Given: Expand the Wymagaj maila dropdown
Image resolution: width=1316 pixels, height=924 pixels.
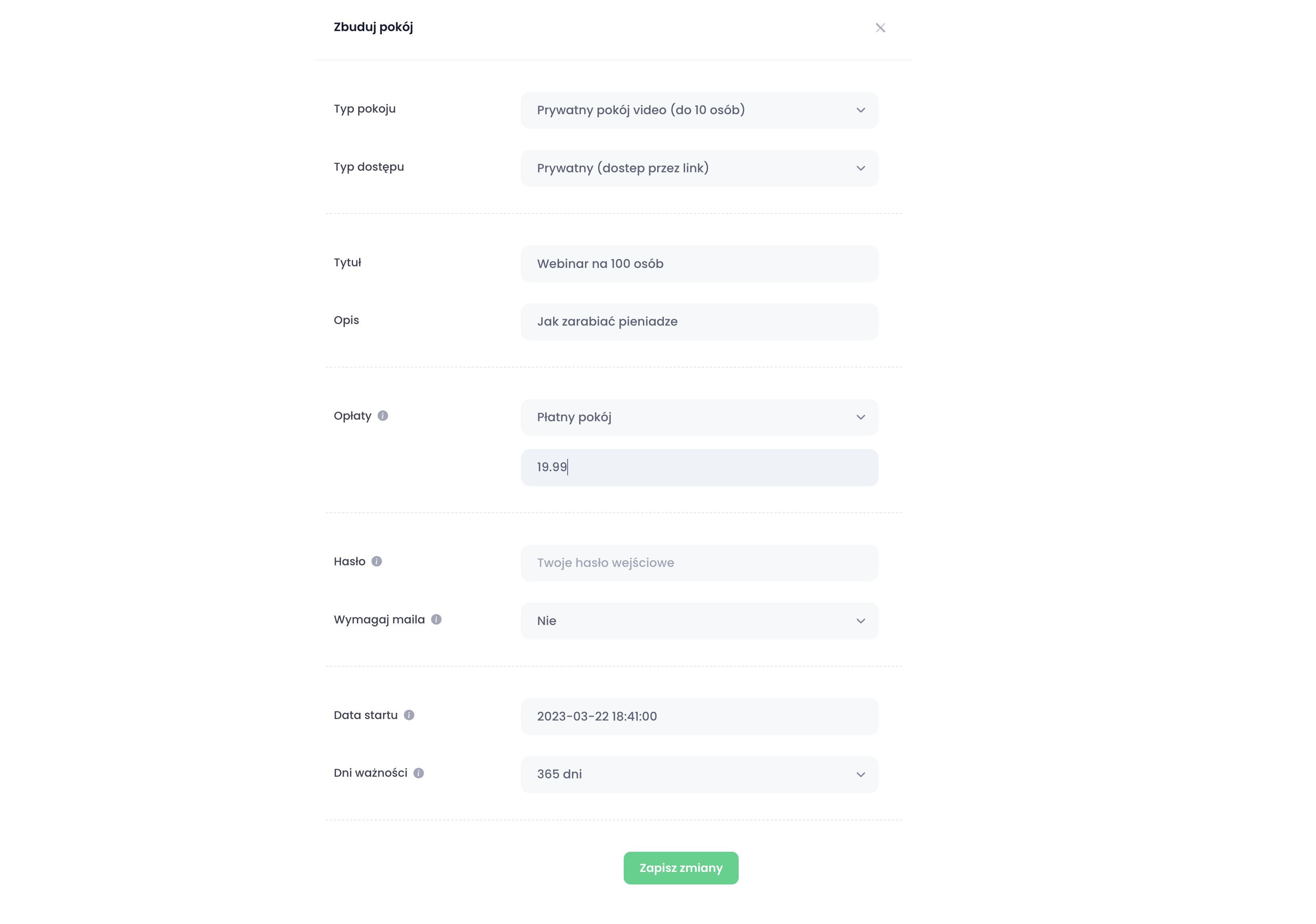Looking at the screenshot, I should (x=699, y=621).
